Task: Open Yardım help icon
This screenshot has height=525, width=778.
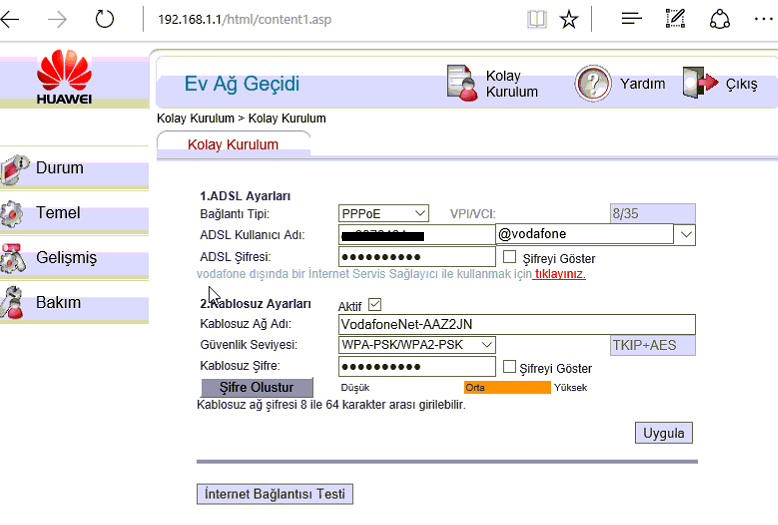Action: pos(592,84)
